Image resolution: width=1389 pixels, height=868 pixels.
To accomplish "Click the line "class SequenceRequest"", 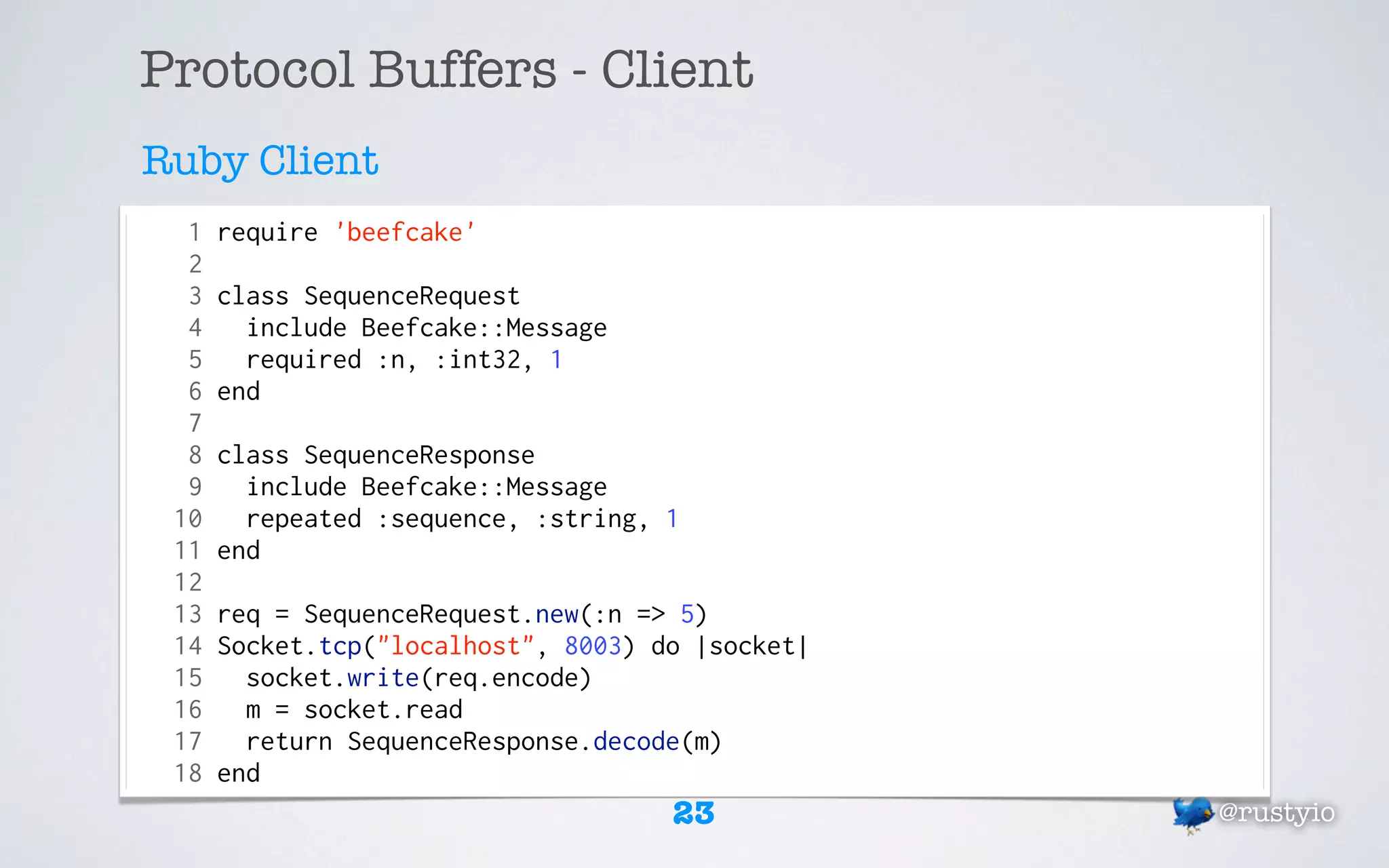I will pyautogui.click(x=368, y=296).
